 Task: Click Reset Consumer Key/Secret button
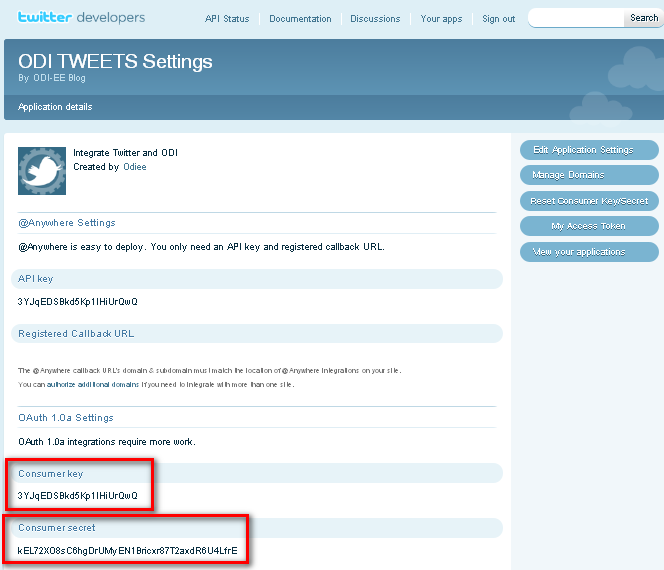589,201
